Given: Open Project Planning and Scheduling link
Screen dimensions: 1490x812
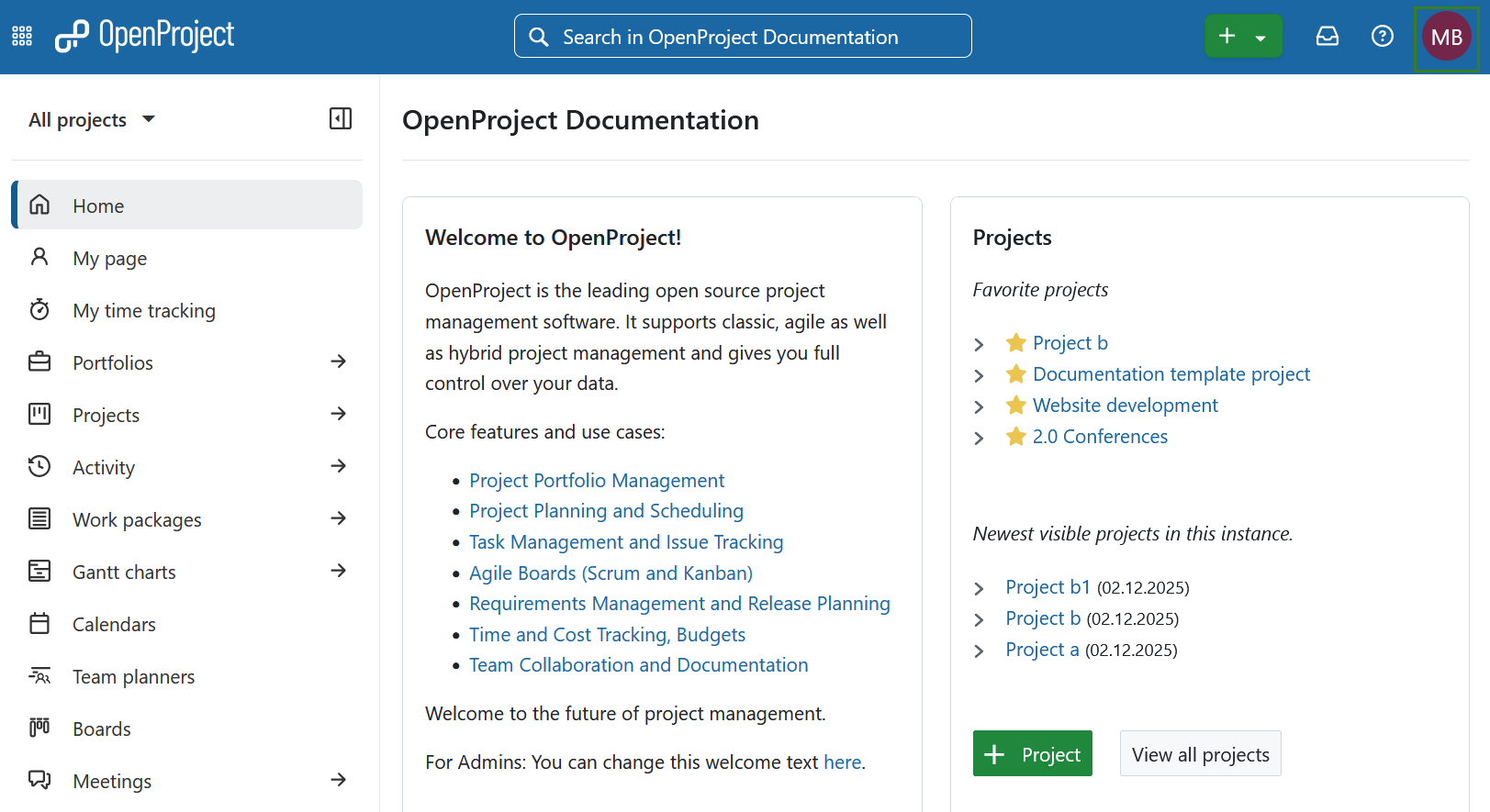Looking at the screenshot, I should (x=606, y=510).
